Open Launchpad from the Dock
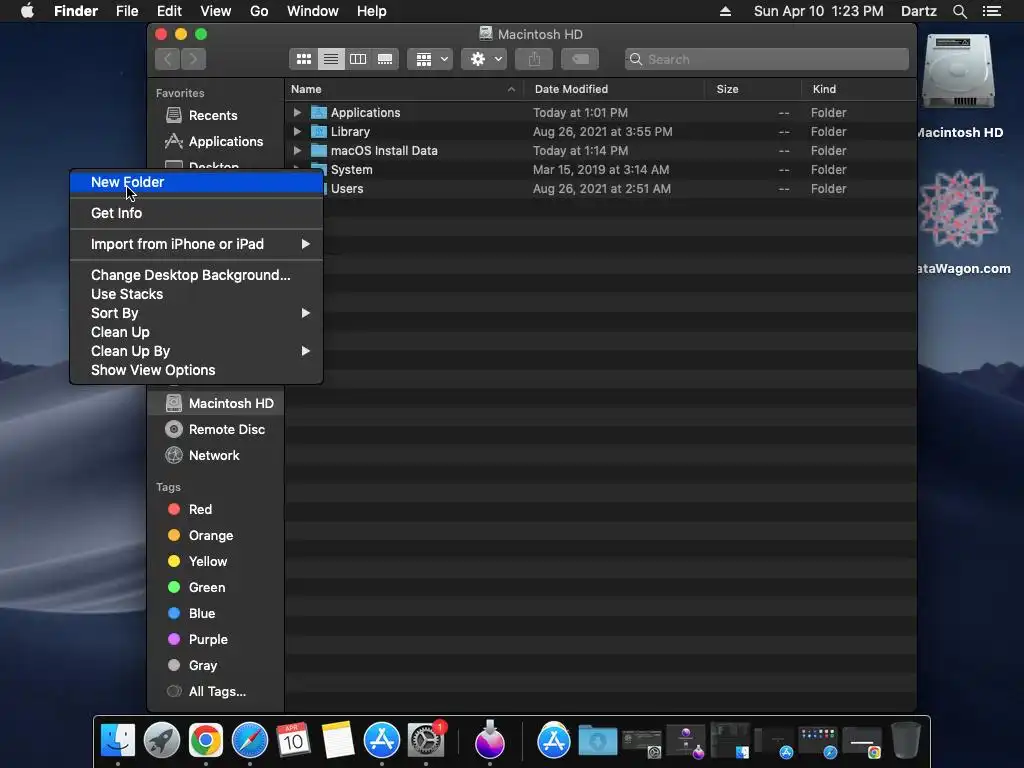1024x768 pixels. (161, 741)
